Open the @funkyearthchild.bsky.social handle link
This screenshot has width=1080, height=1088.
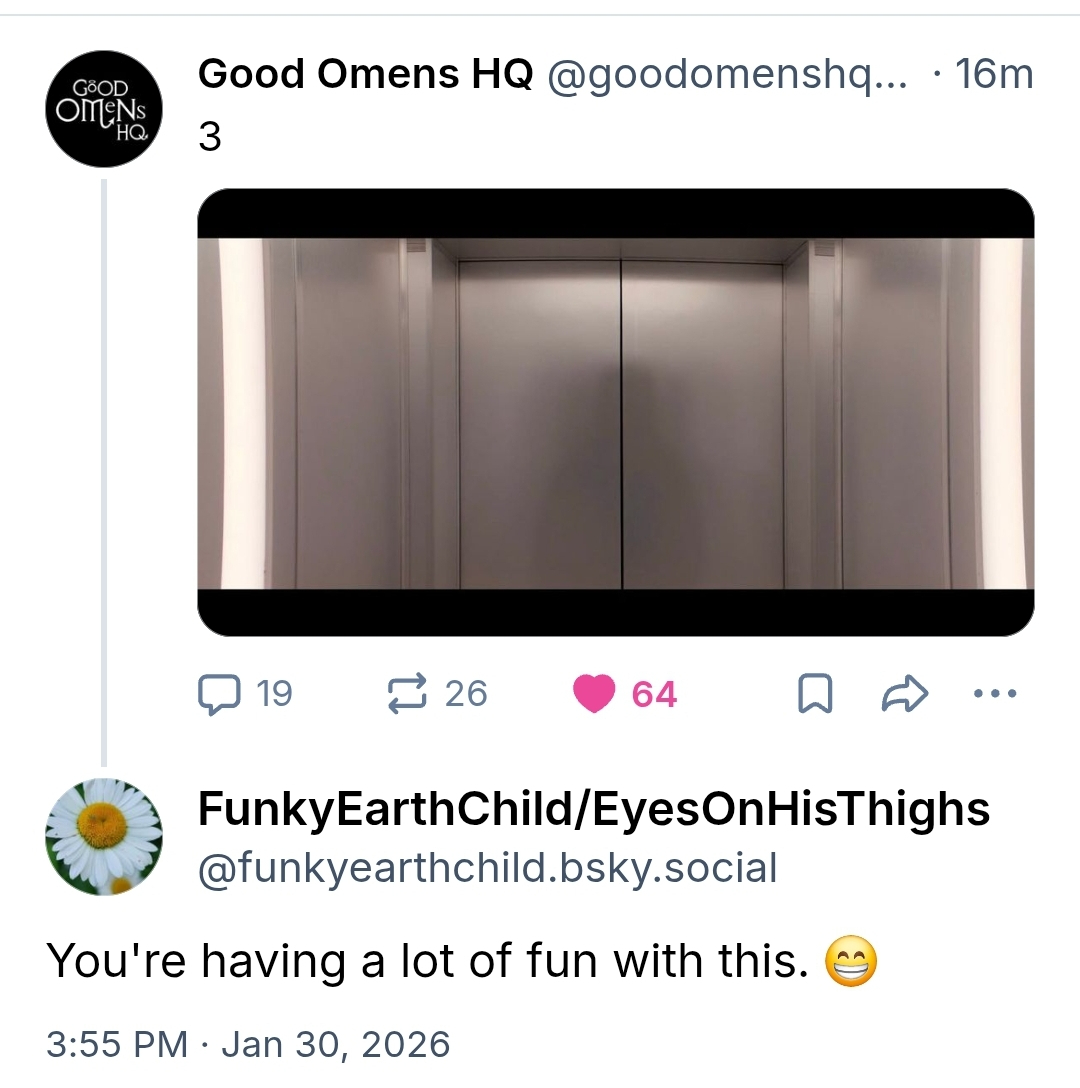487,868
